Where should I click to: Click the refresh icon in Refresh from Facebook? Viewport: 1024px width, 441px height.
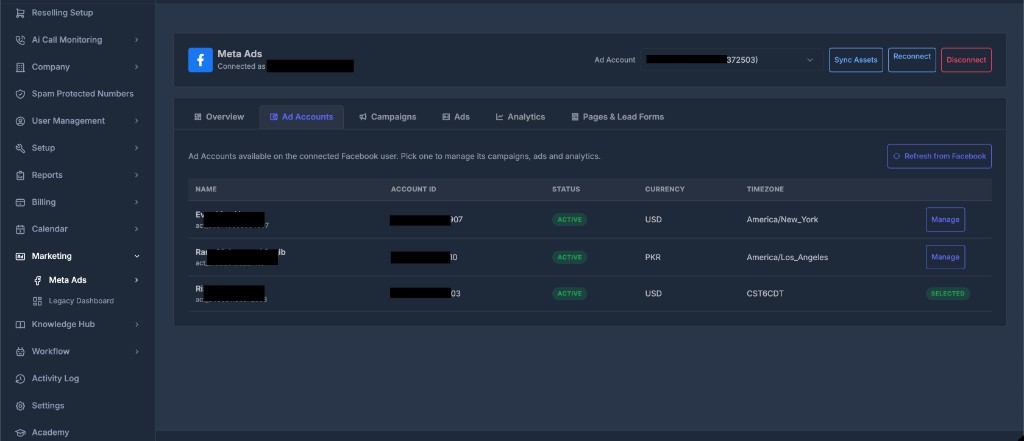coord(897,156)
